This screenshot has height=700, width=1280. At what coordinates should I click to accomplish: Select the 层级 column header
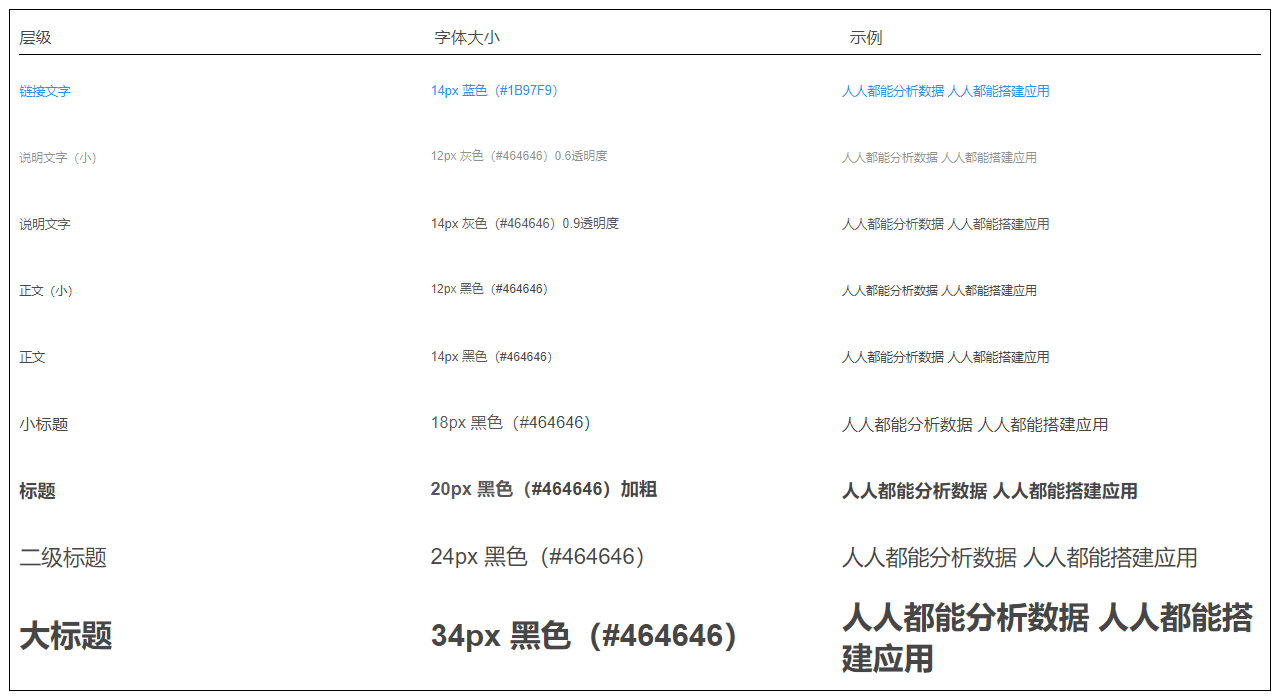pos(35,38)
